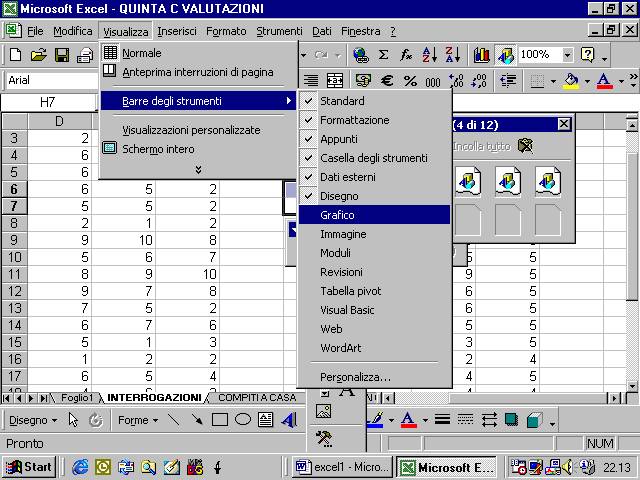Click the New workbook icon
The height and width of the screenshot is (480, 640).
(15, 55)
